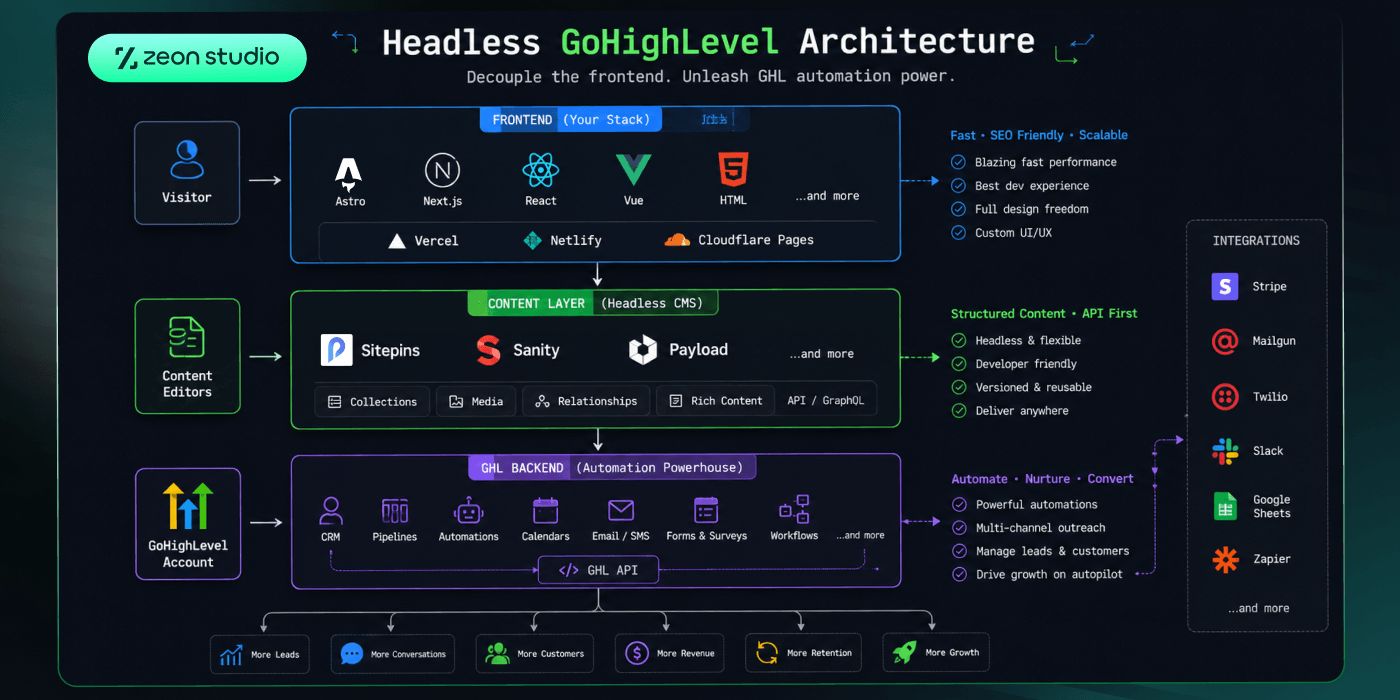
Task: Click the INTEGRATIONS heading text
Action: click(1256, 241)
